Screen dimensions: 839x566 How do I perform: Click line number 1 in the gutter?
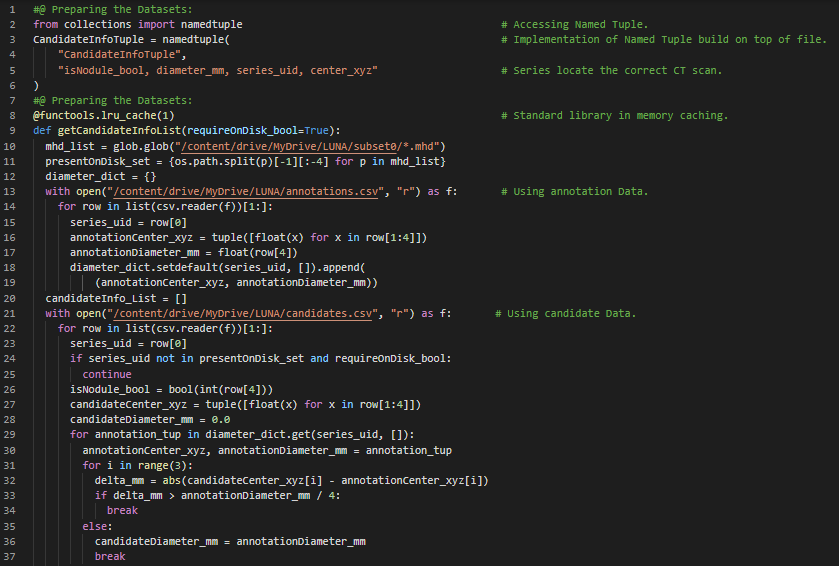pyautogui.click(x=10, y=9)
